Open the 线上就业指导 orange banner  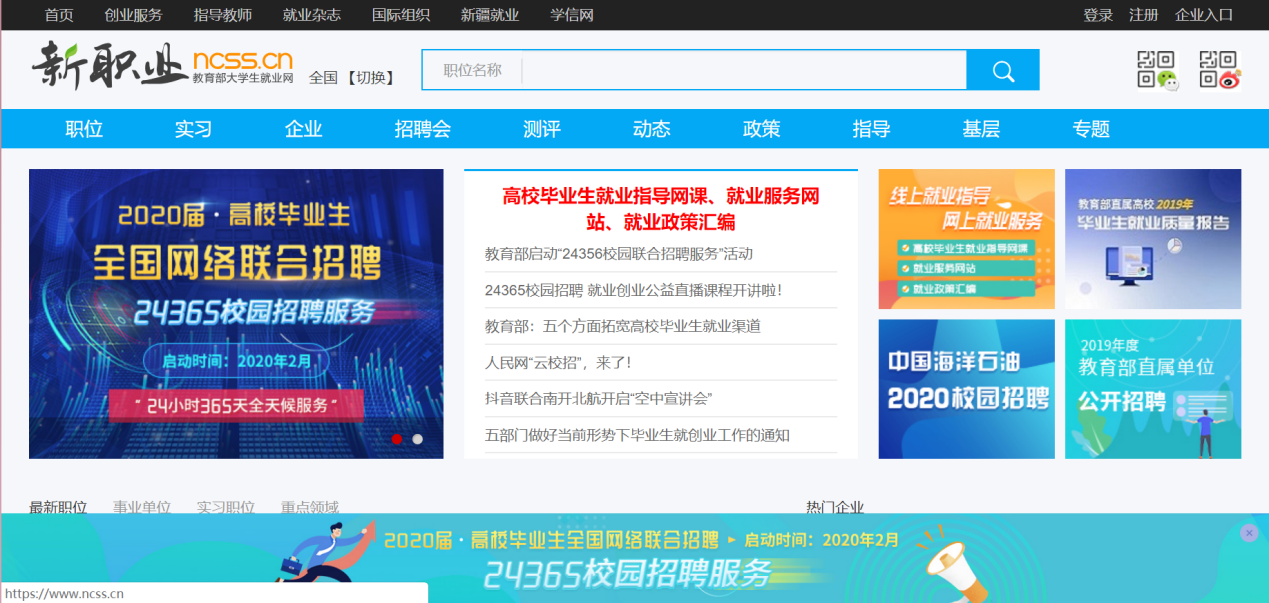coord(966,239)
